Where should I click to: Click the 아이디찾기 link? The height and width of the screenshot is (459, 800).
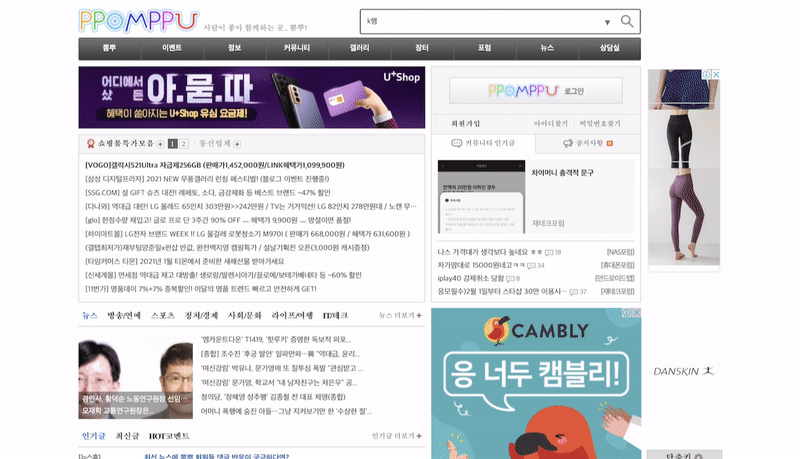[x=551, y=123]
